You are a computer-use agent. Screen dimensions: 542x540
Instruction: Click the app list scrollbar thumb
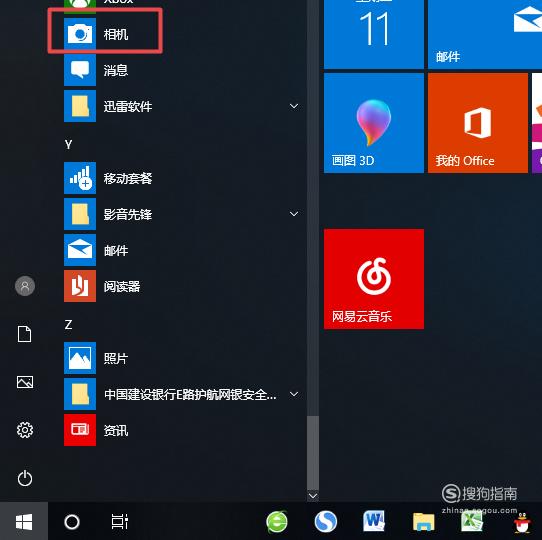313,452
